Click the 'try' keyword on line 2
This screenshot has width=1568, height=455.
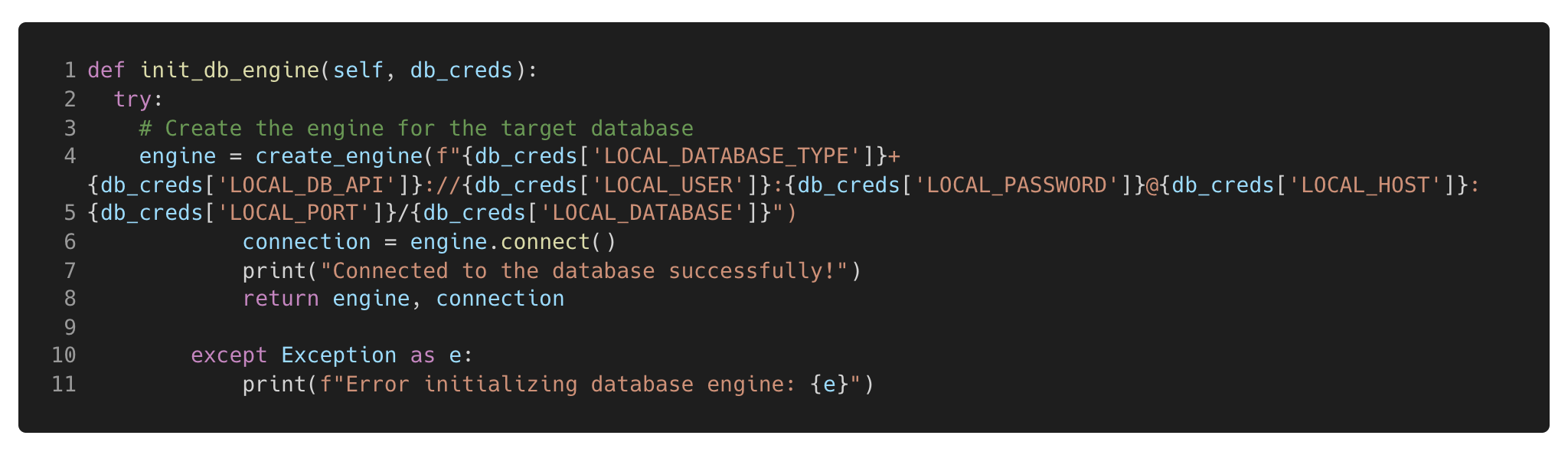pyautogui.click(x=132, y=100)
